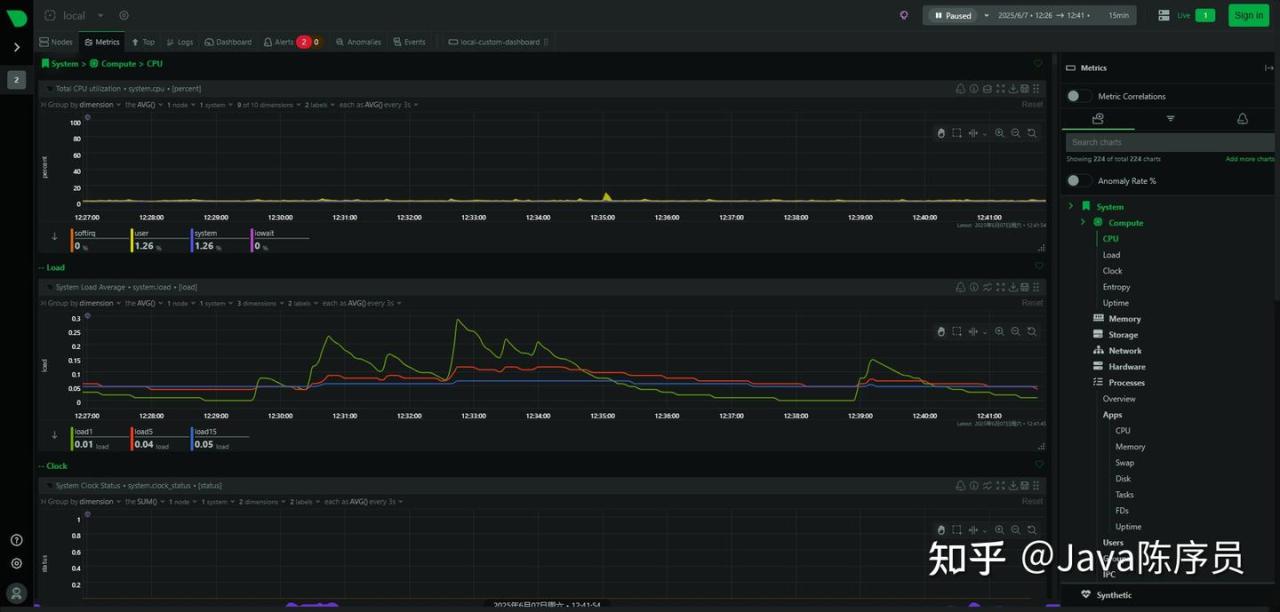
Task: Select the charts tab icon in Metrics panel
Action: tap(1098, 118)
